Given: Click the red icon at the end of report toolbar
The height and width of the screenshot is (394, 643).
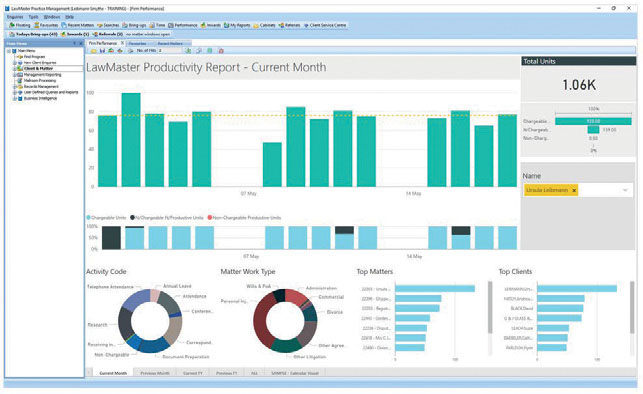Looking at the screenshot, I should coord(221,51).
